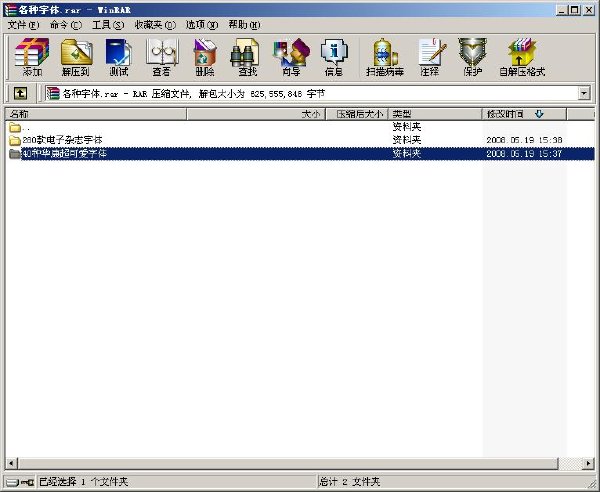The height and width of the screenshot is (492, 600).
Task: Open the 查看 (View) tool
Action: (161, 57)
